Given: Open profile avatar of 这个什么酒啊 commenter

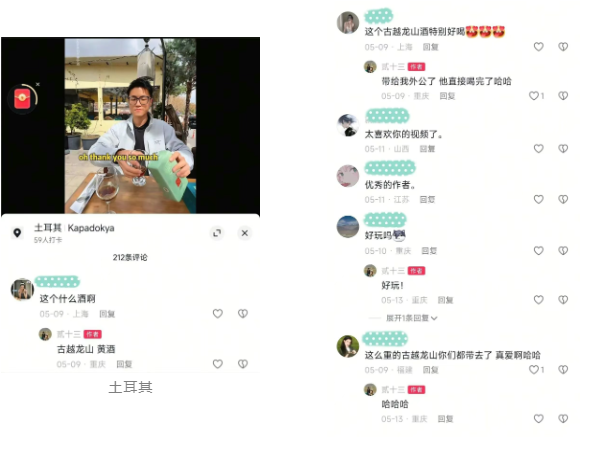Looking at the screenshot, I should 22,289.
